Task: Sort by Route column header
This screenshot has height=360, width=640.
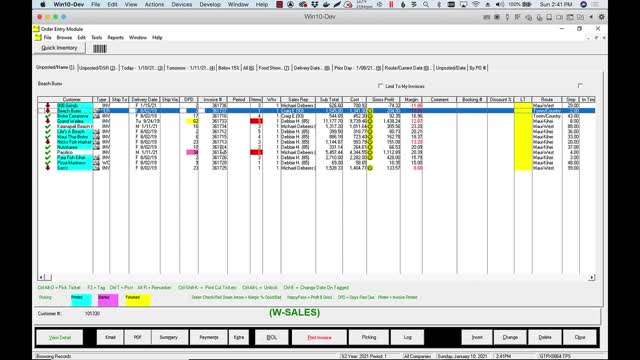Action: 547,100
